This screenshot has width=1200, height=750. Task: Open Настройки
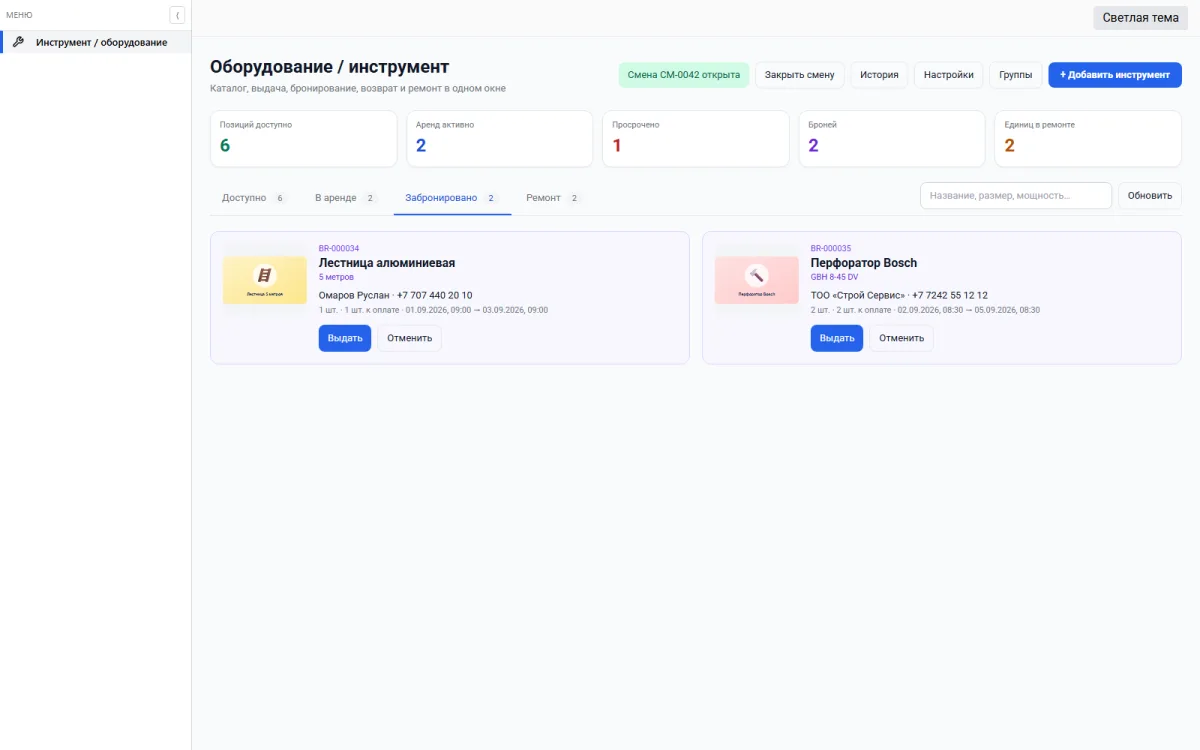(948, 75)
